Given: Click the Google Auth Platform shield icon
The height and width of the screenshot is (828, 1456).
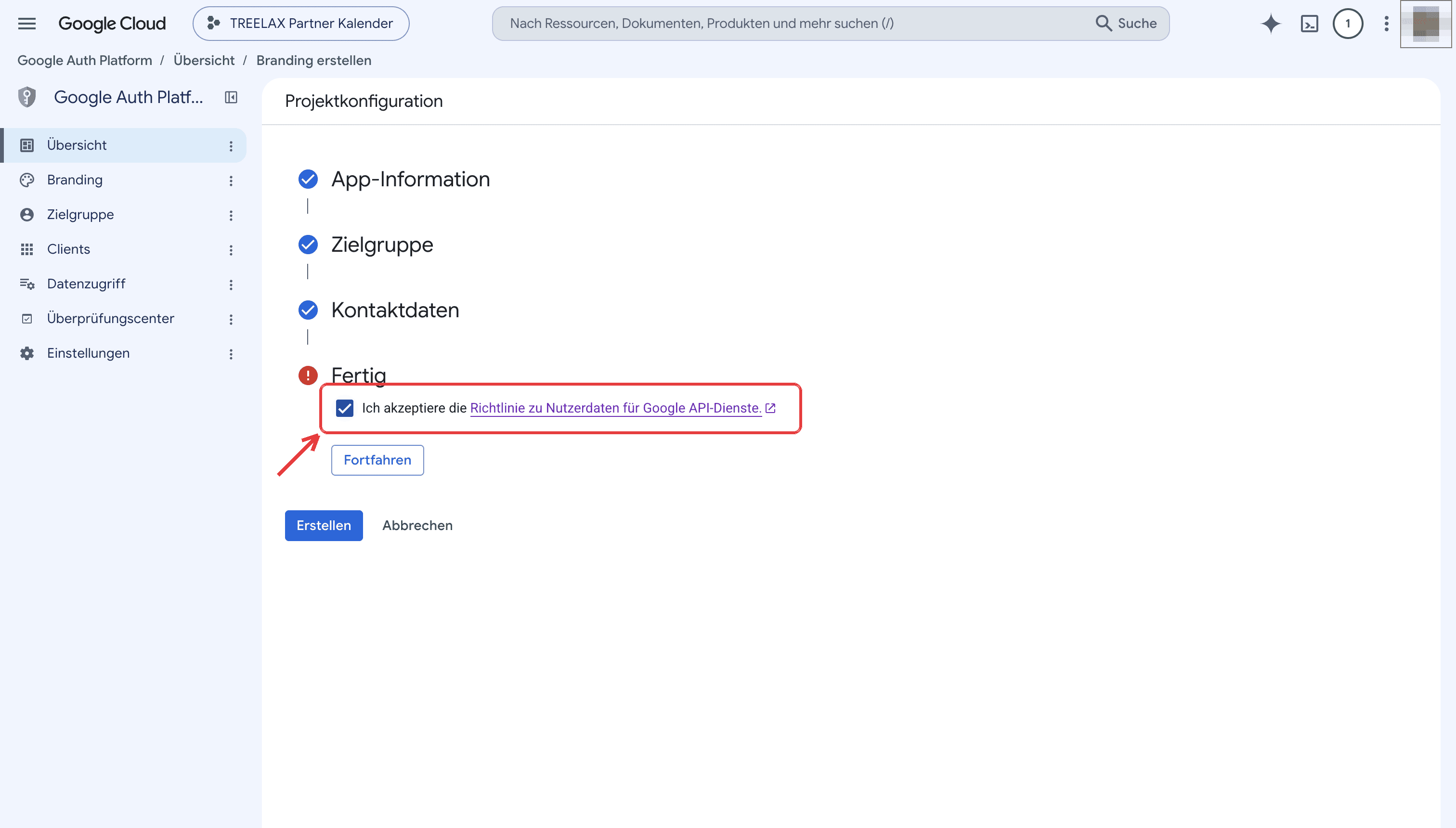Looking at the screenshot, I should click(x=27, y=97).
